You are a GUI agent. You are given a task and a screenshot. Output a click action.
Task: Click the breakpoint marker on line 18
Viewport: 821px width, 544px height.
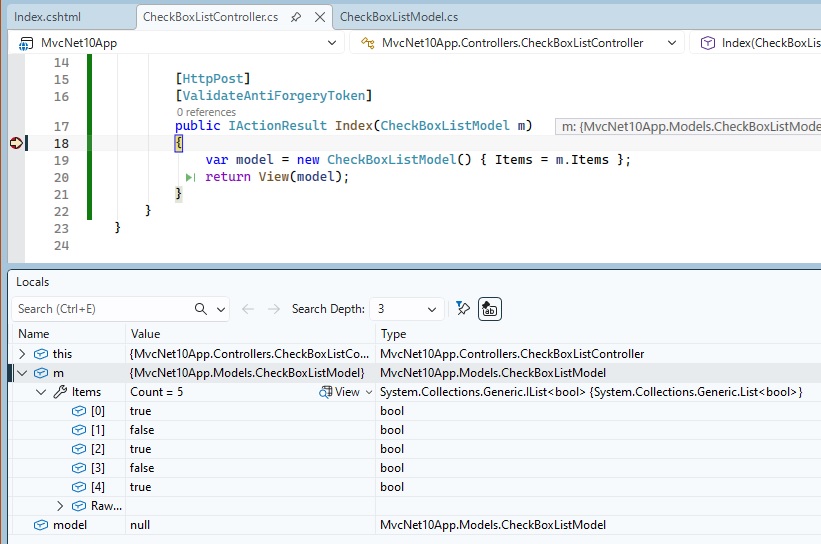click(16, 143)
